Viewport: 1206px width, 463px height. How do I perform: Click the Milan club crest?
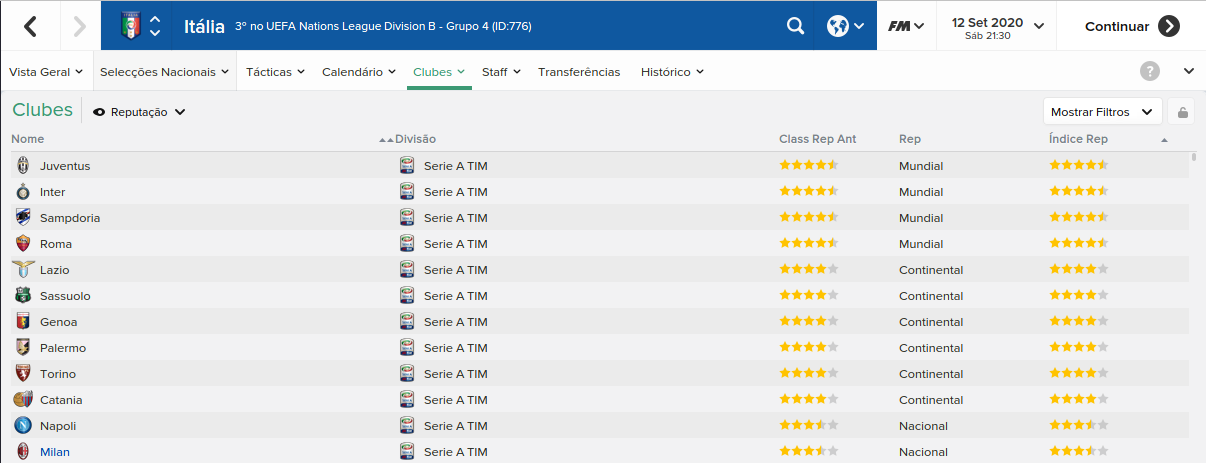(23, 451)
